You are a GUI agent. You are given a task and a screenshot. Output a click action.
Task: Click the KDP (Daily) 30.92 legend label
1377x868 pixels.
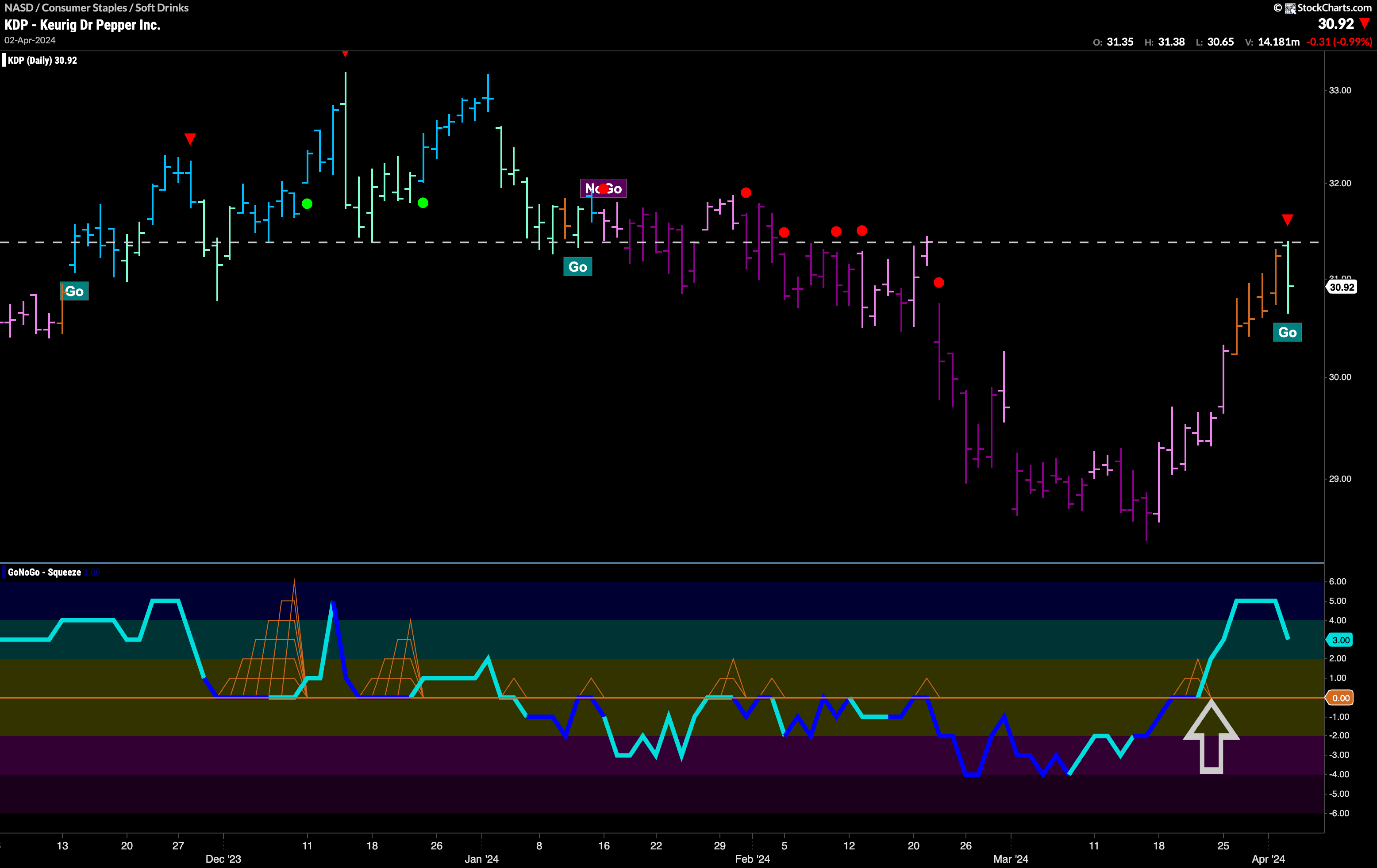(42, 60)
